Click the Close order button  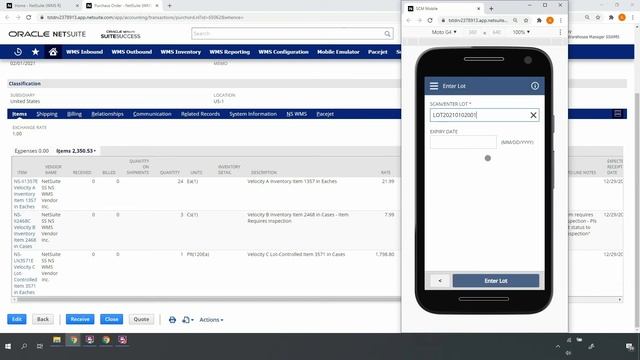(111, 319)
